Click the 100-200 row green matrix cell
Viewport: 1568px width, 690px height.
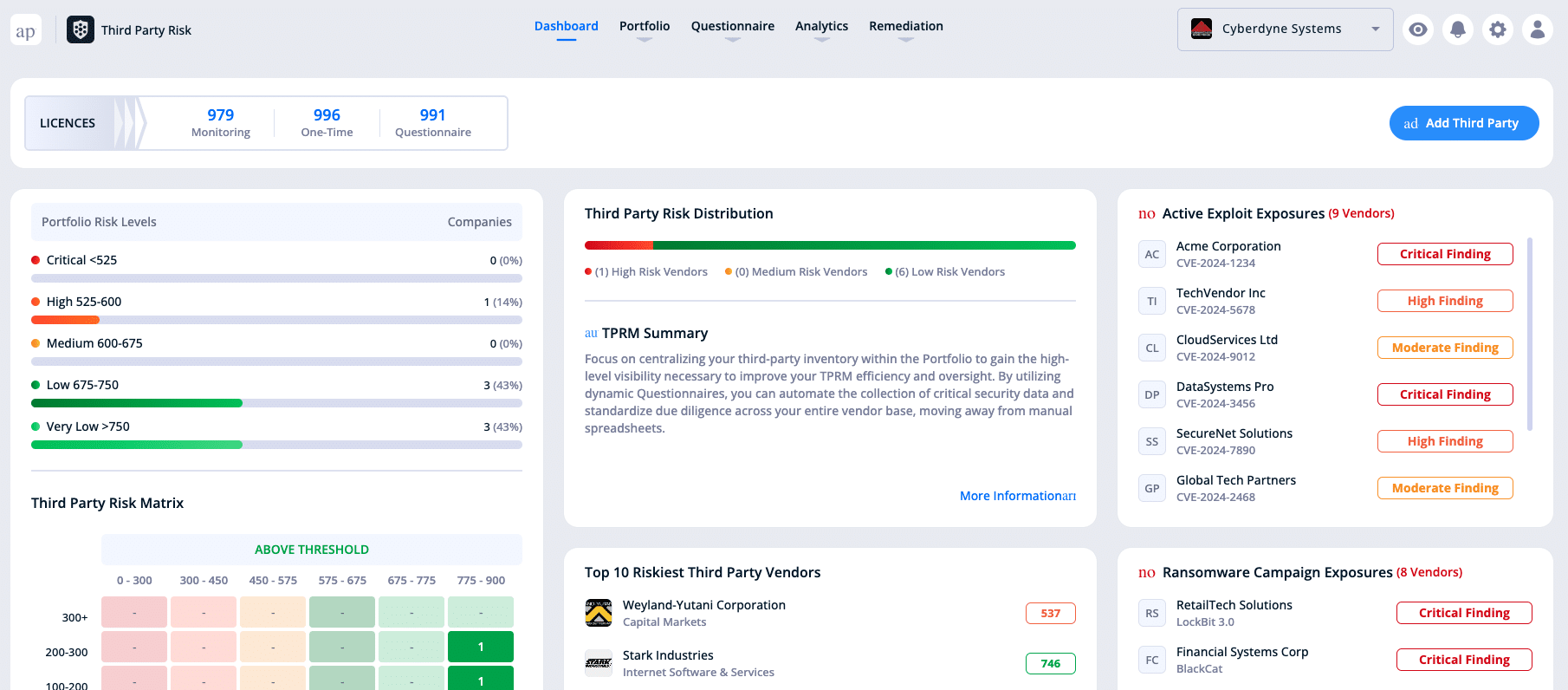tap(481, 679)
